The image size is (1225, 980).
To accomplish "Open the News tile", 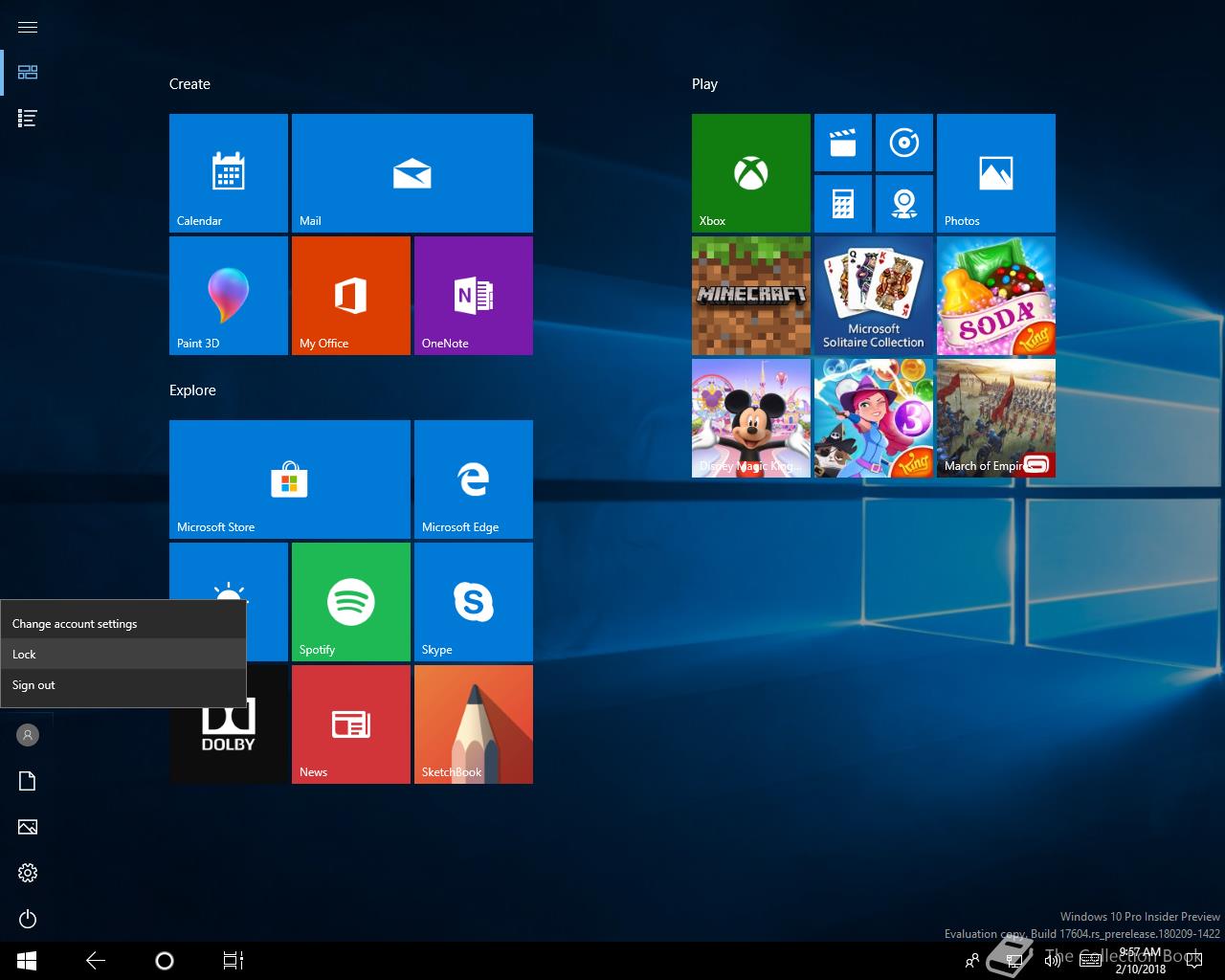I will (351, 724).
